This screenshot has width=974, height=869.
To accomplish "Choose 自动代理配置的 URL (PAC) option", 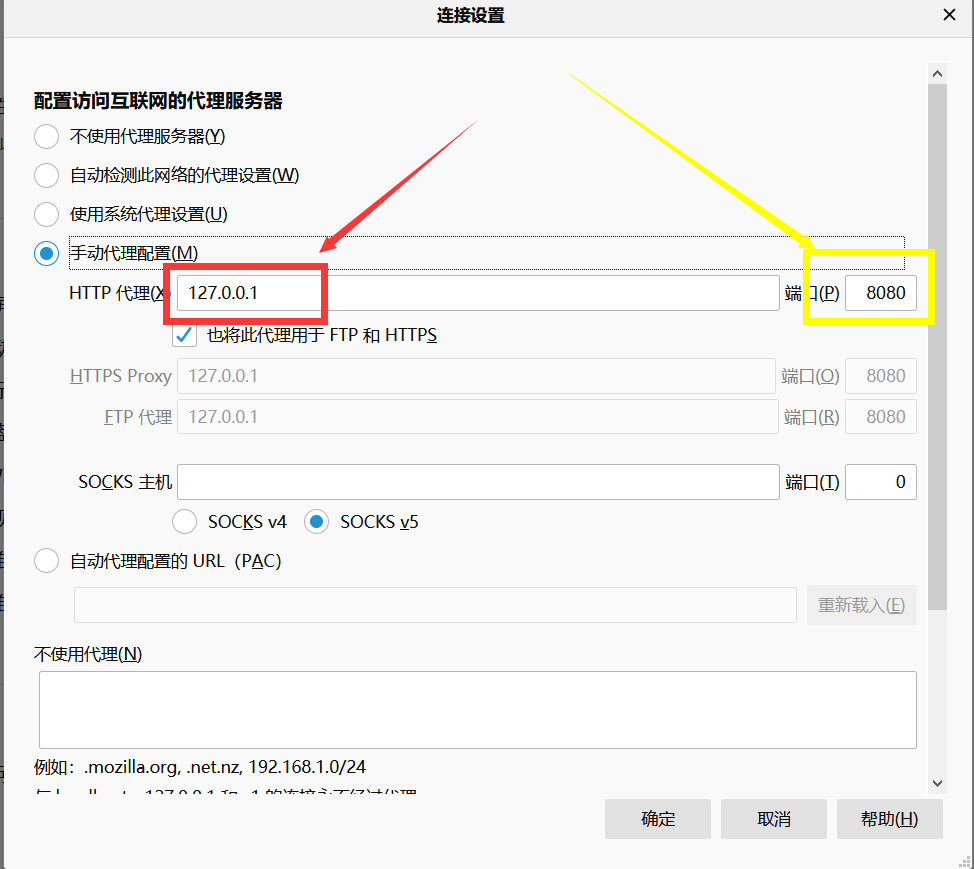I will [x=46, y=561].
